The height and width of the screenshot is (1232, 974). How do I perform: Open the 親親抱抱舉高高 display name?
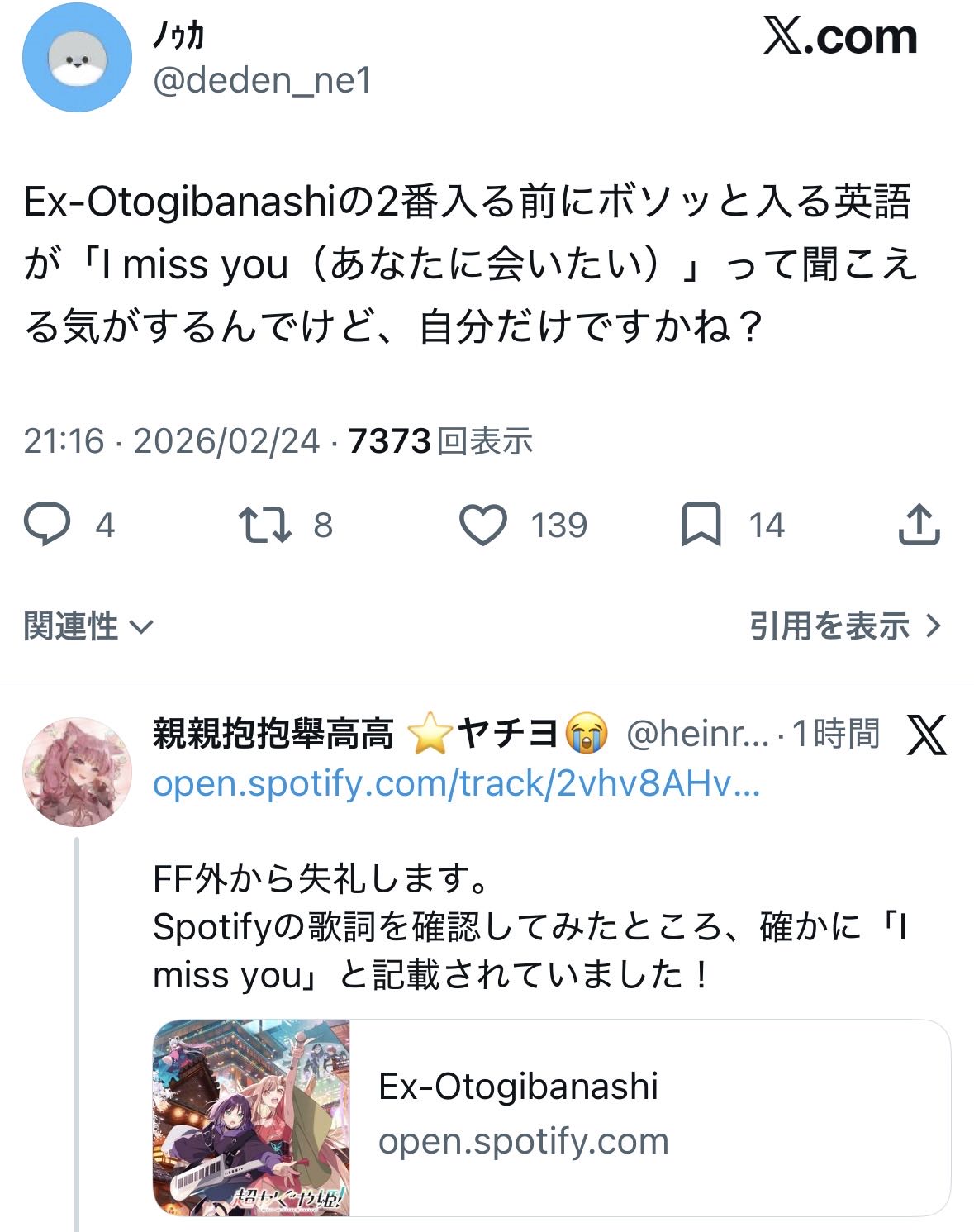click(x=273, y=733)
